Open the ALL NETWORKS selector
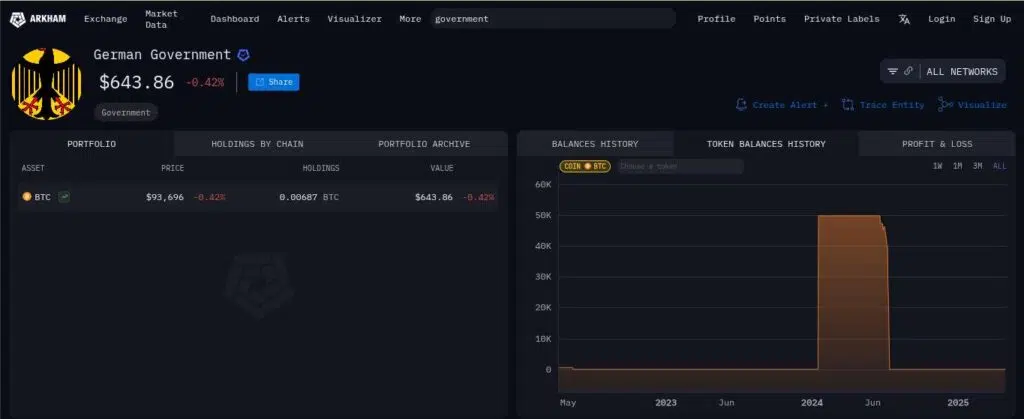 coord(945,72)
